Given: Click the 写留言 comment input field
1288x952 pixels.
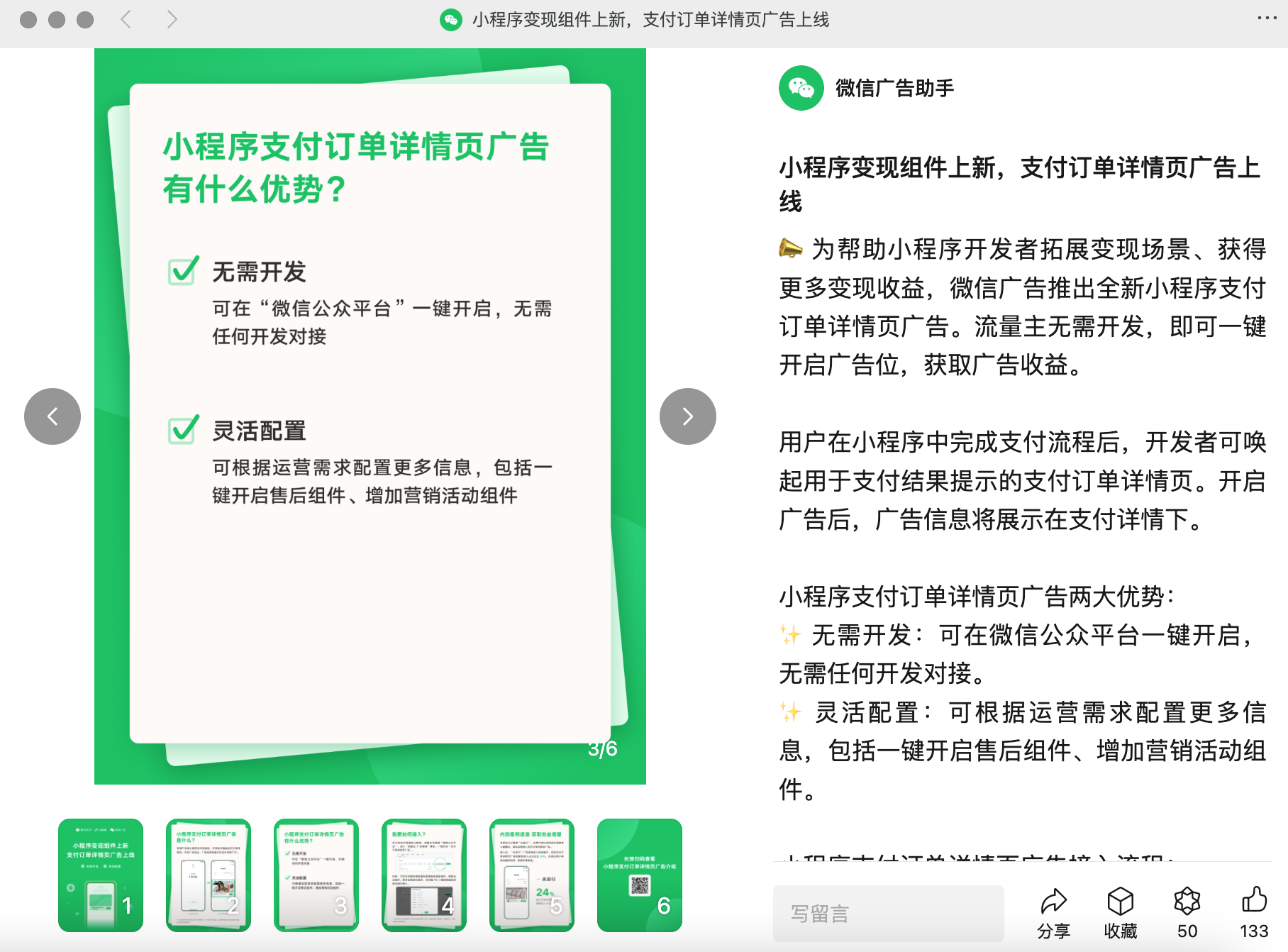Looking at the screenshot, I should pyautogui.click(x=889, y=913).
